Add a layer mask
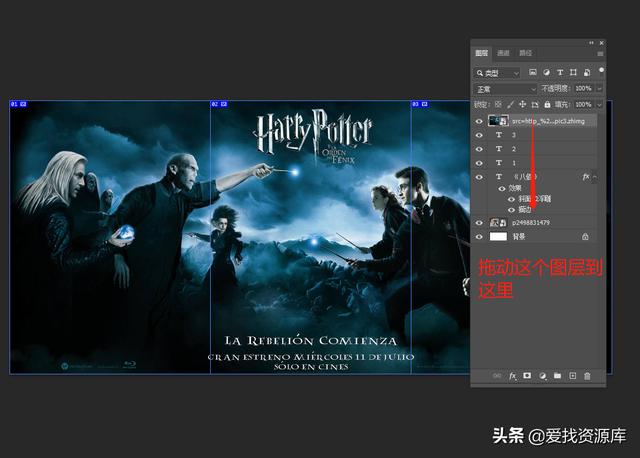Viewport: 640px width, 458px height. [527, 376]
